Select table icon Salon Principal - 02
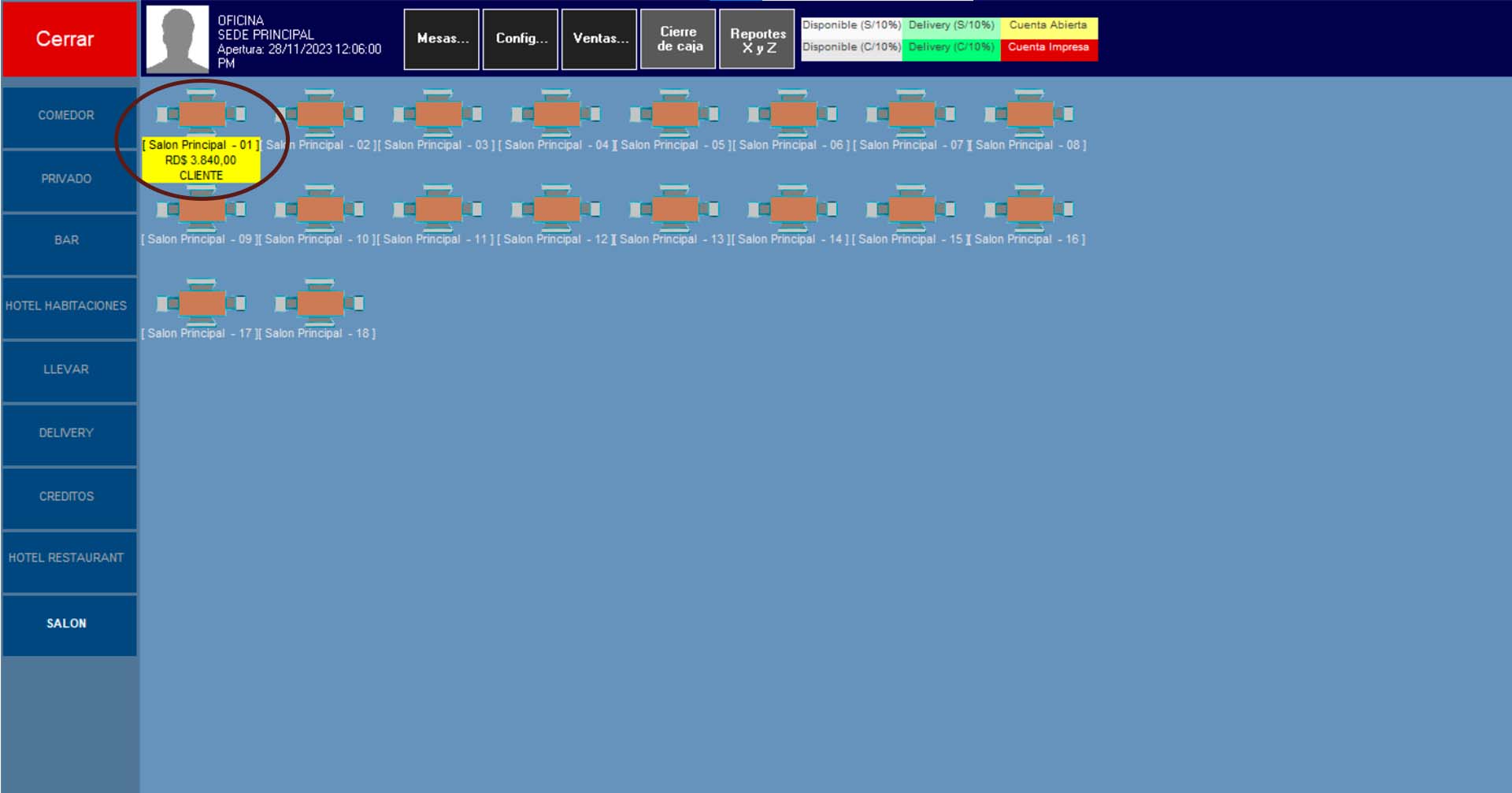 click(320, 114)
